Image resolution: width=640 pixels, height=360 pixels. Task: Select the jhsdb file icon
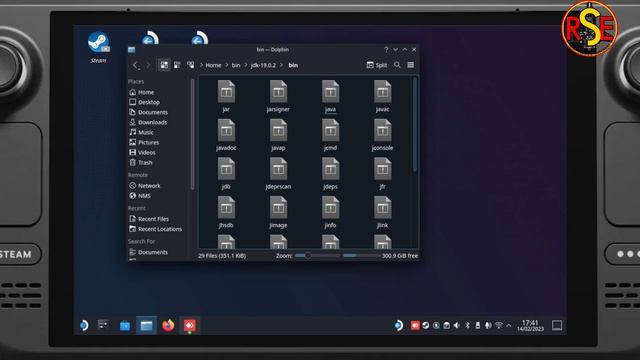(x=226, y=208)
